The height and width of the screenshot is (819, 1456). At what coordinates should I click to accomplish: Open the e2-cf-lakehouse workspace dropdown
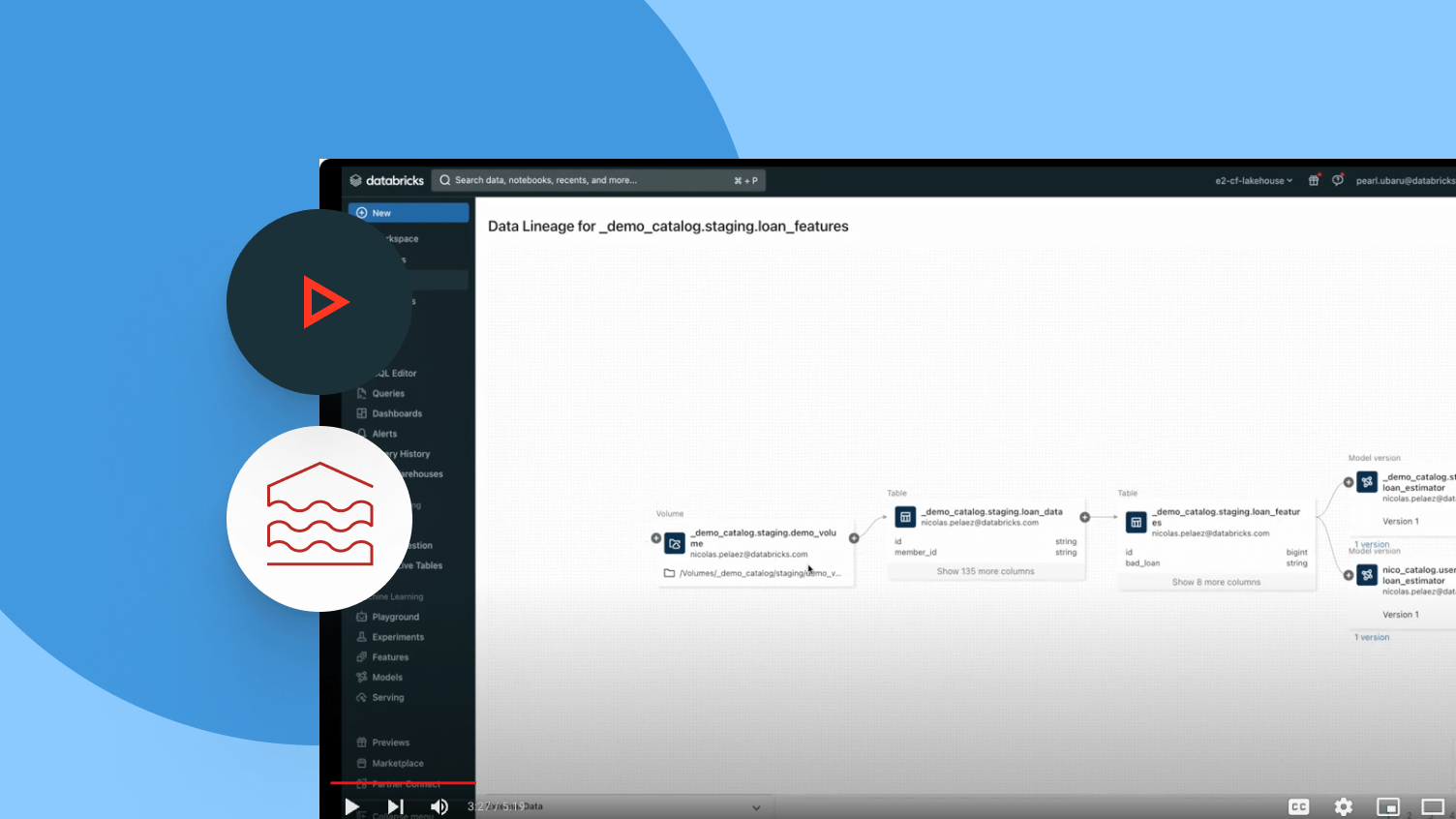1254,181
